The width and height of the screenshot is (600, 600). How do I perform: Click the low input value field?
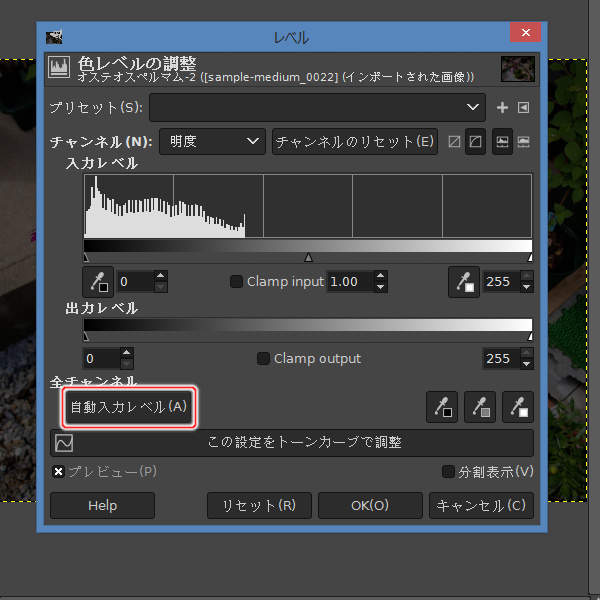pyautogui.click(x=135, y=282)
